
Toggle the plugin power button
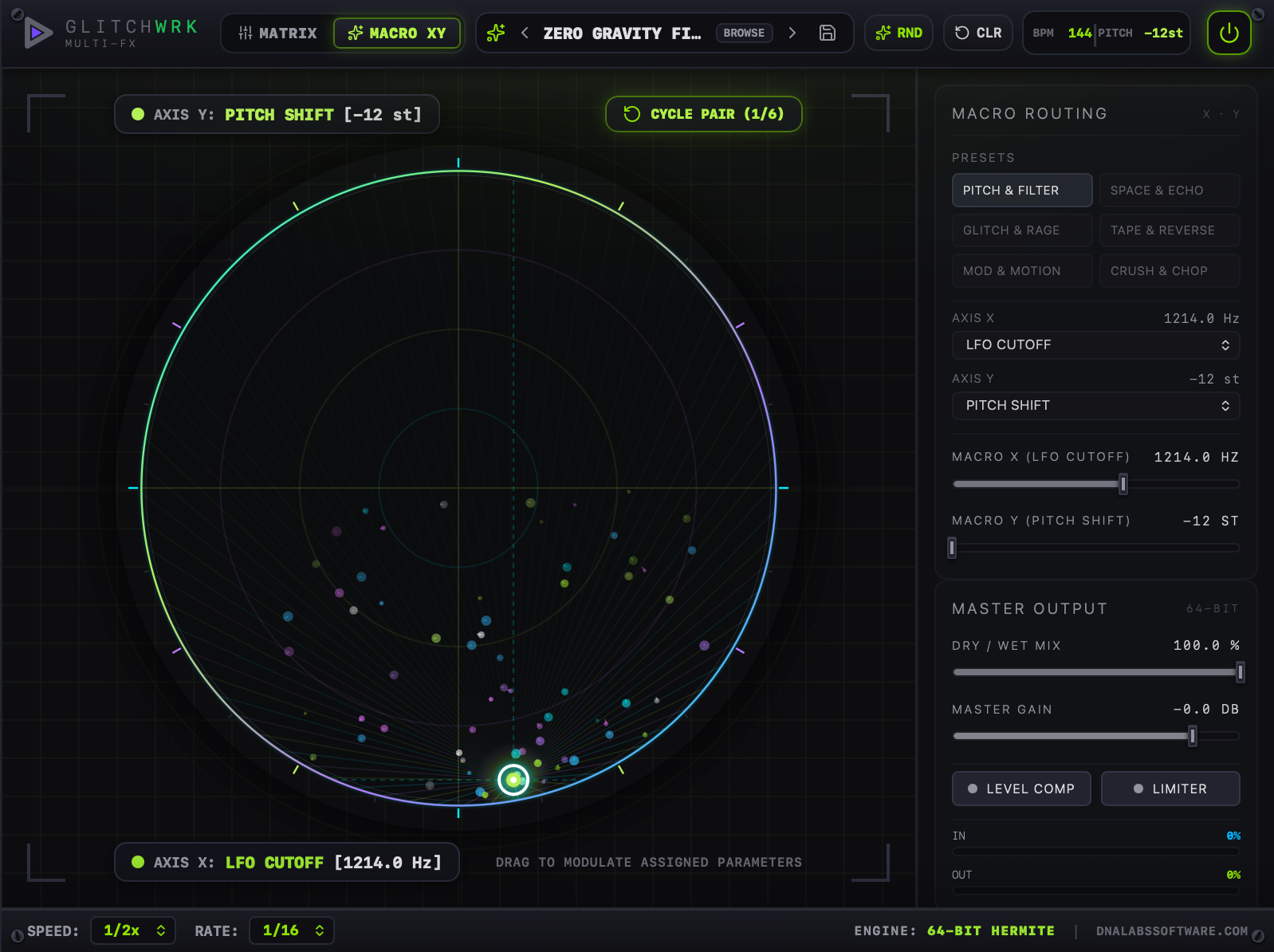(x=1229, y=33)
